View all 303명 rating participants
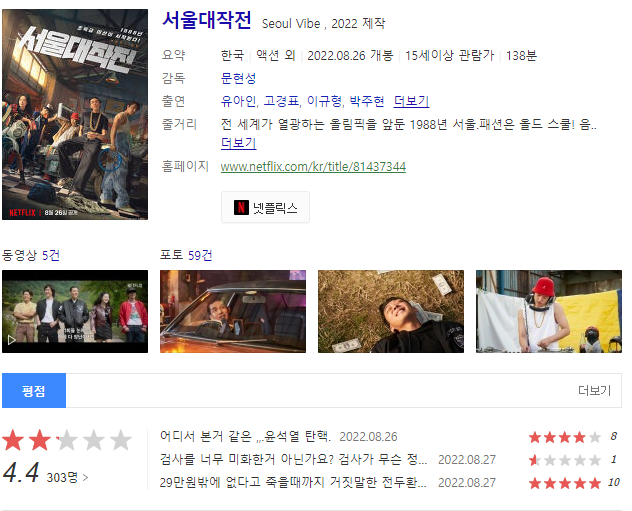Viewport: 632px width, 511px height. tap(67, 478)
